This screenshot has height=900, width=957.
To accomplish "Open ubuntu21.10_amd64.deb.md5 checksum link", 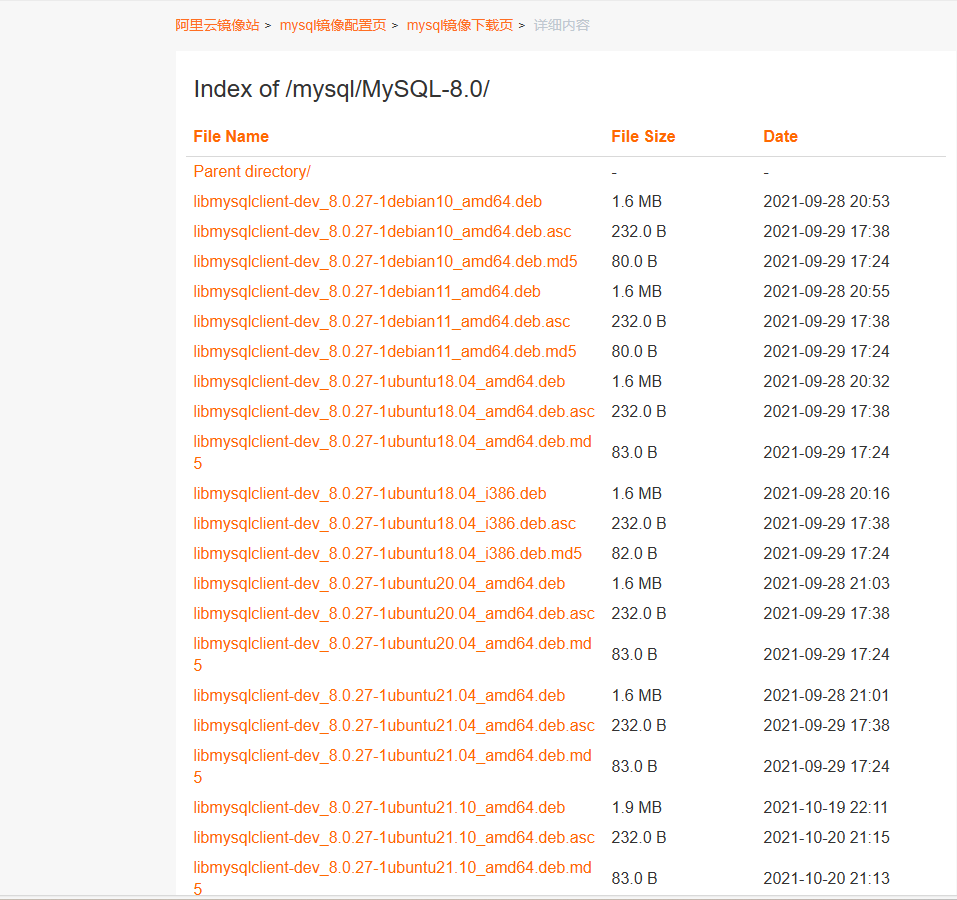I will [x=392, y=878].
